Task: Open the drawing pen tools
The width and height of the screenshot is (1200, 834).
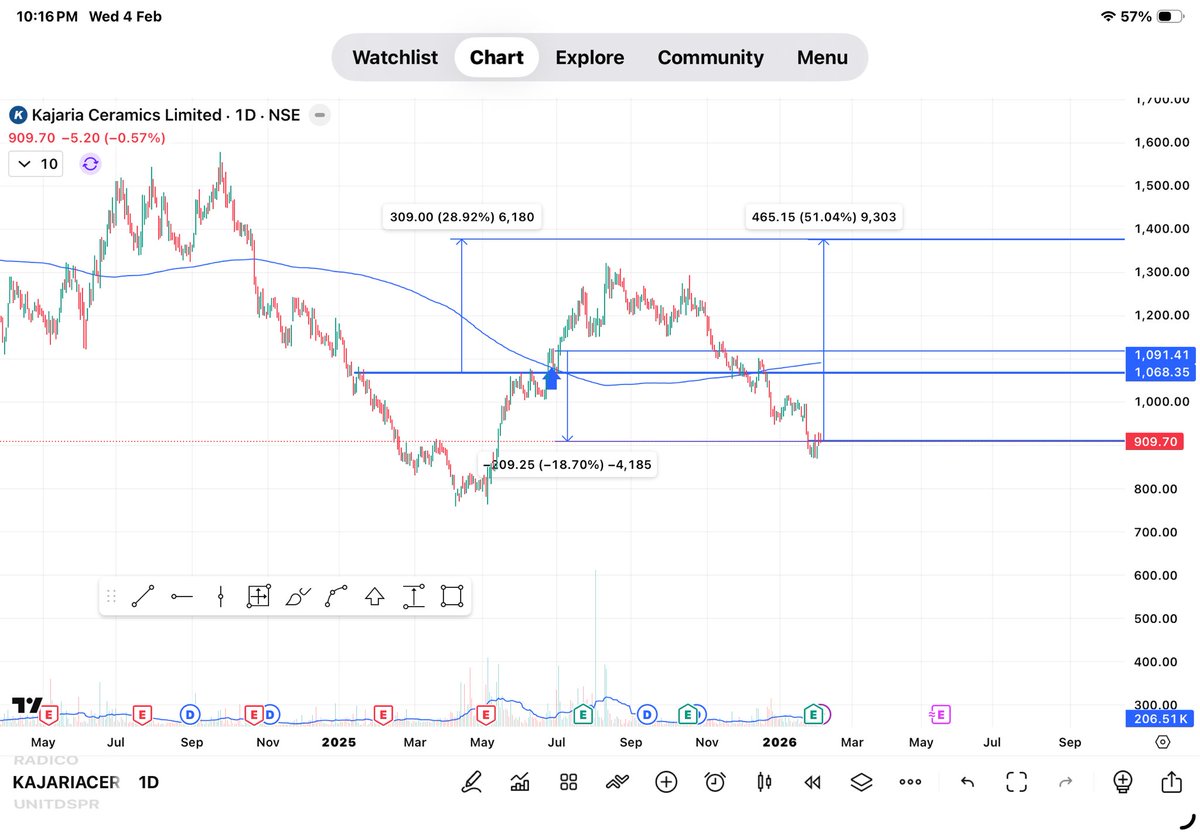Action: pos(471,782)
